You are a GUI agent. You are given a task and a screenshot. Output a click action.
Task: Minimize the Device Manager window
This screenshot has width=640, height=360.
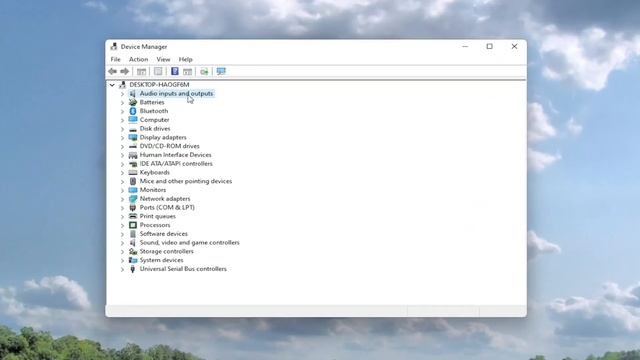tap(465, 47)
